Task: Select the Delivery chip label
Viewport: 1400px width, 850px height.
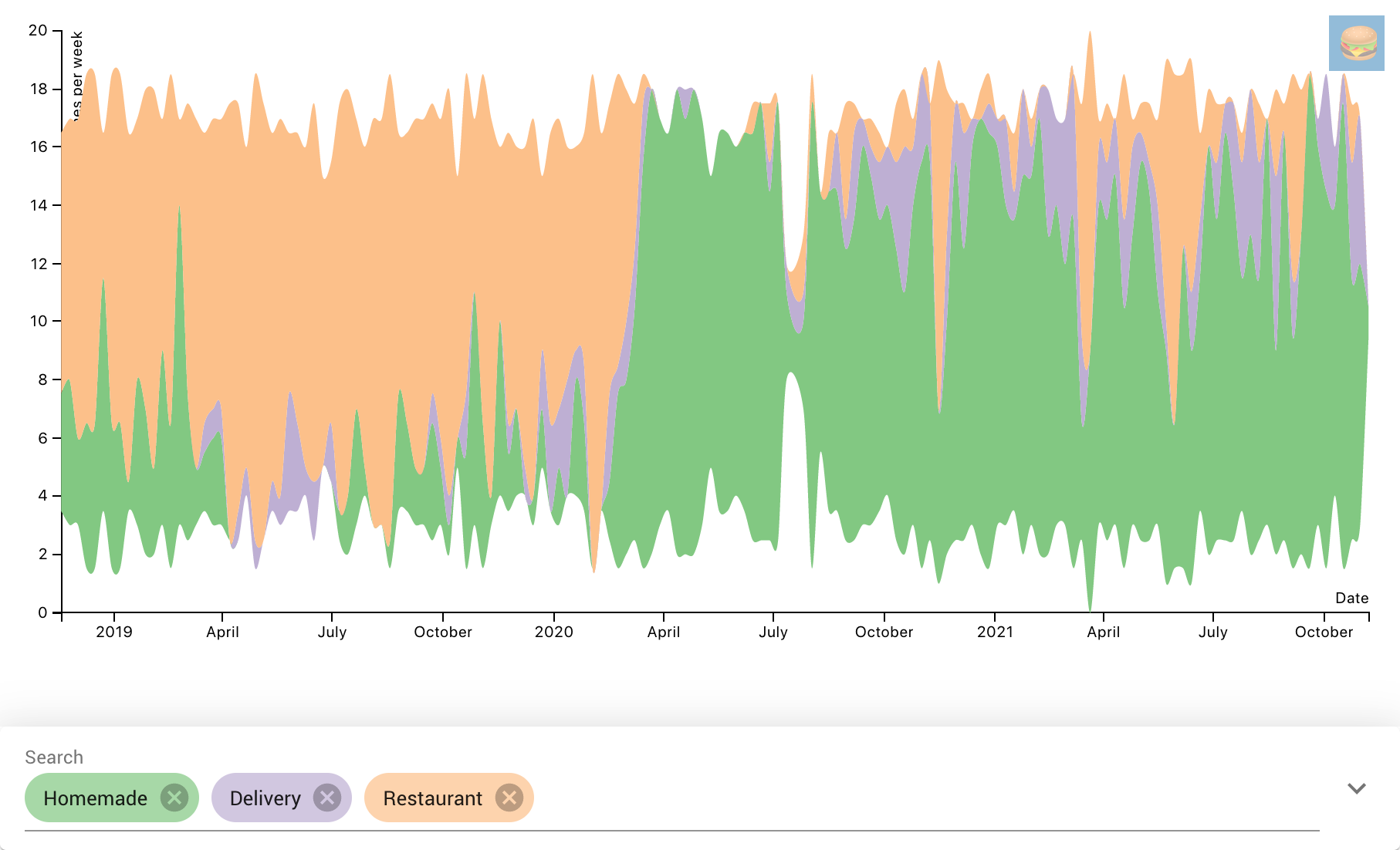Action: (265, 798)
